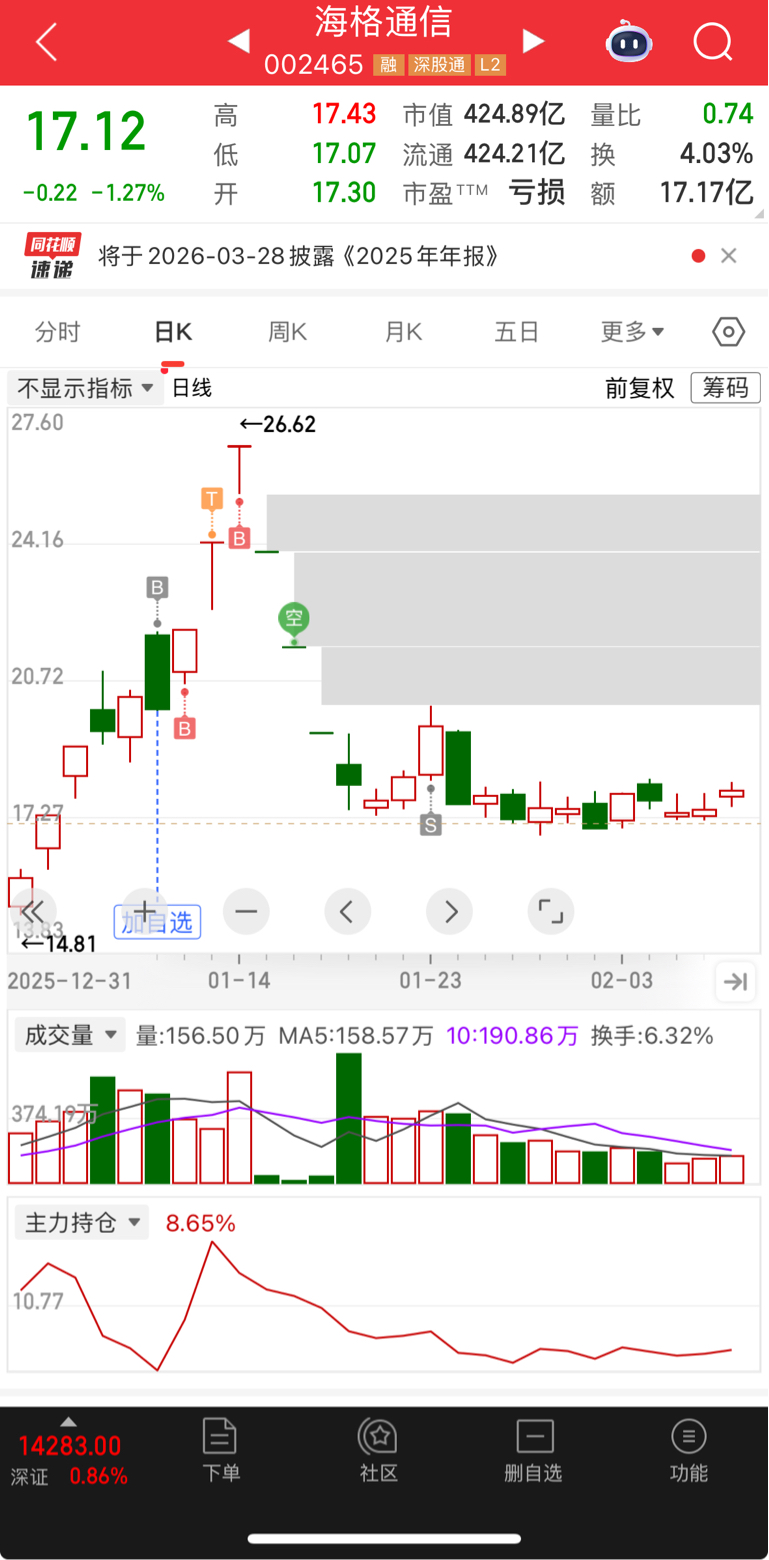
Task: Tap the gray B marker above green candle
Action: pyautogui.click(x=157, y=587)
